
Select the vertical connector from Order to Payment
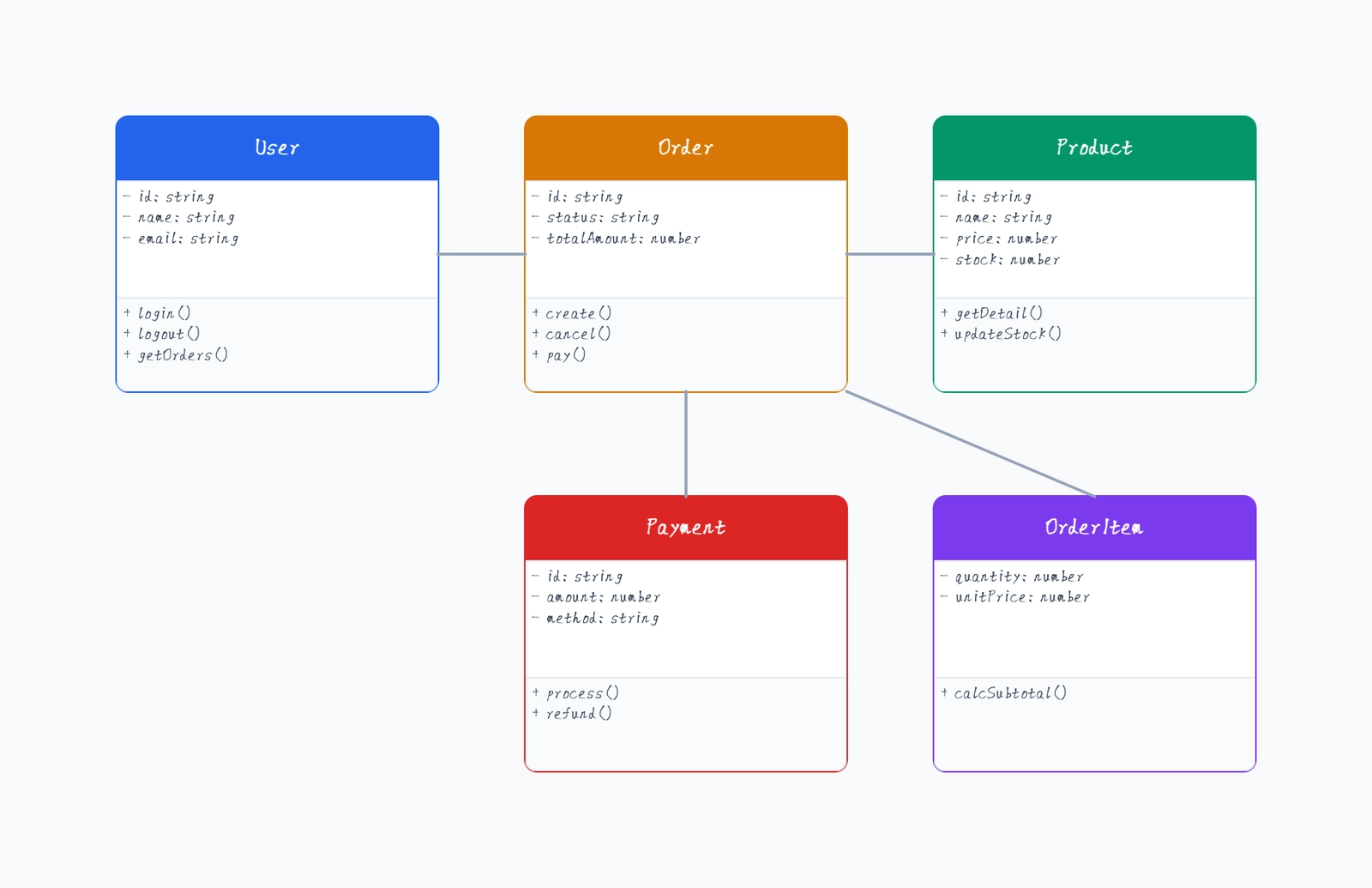(686, 444)
